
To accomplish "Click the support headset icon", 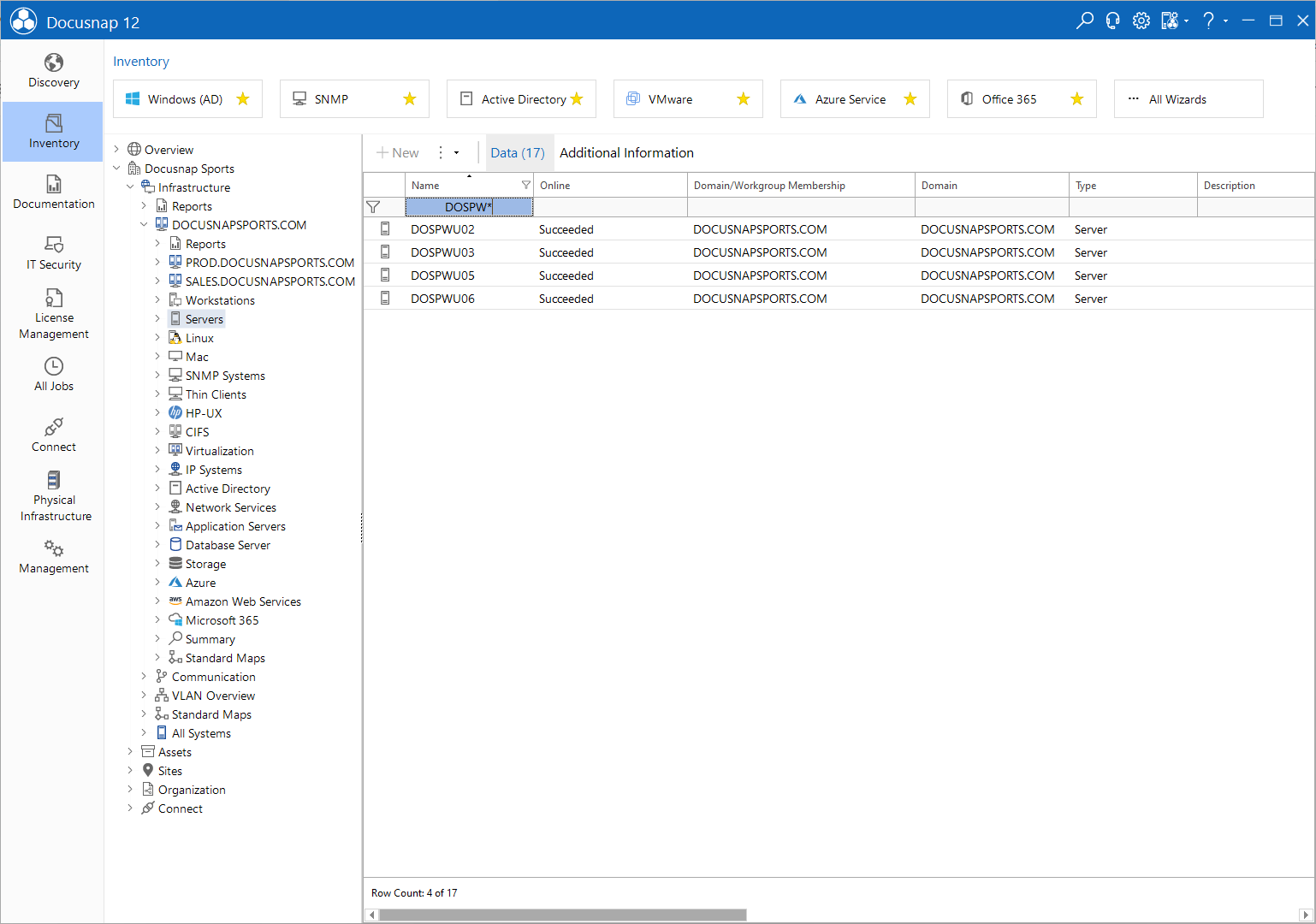I will pos(1113,21).
